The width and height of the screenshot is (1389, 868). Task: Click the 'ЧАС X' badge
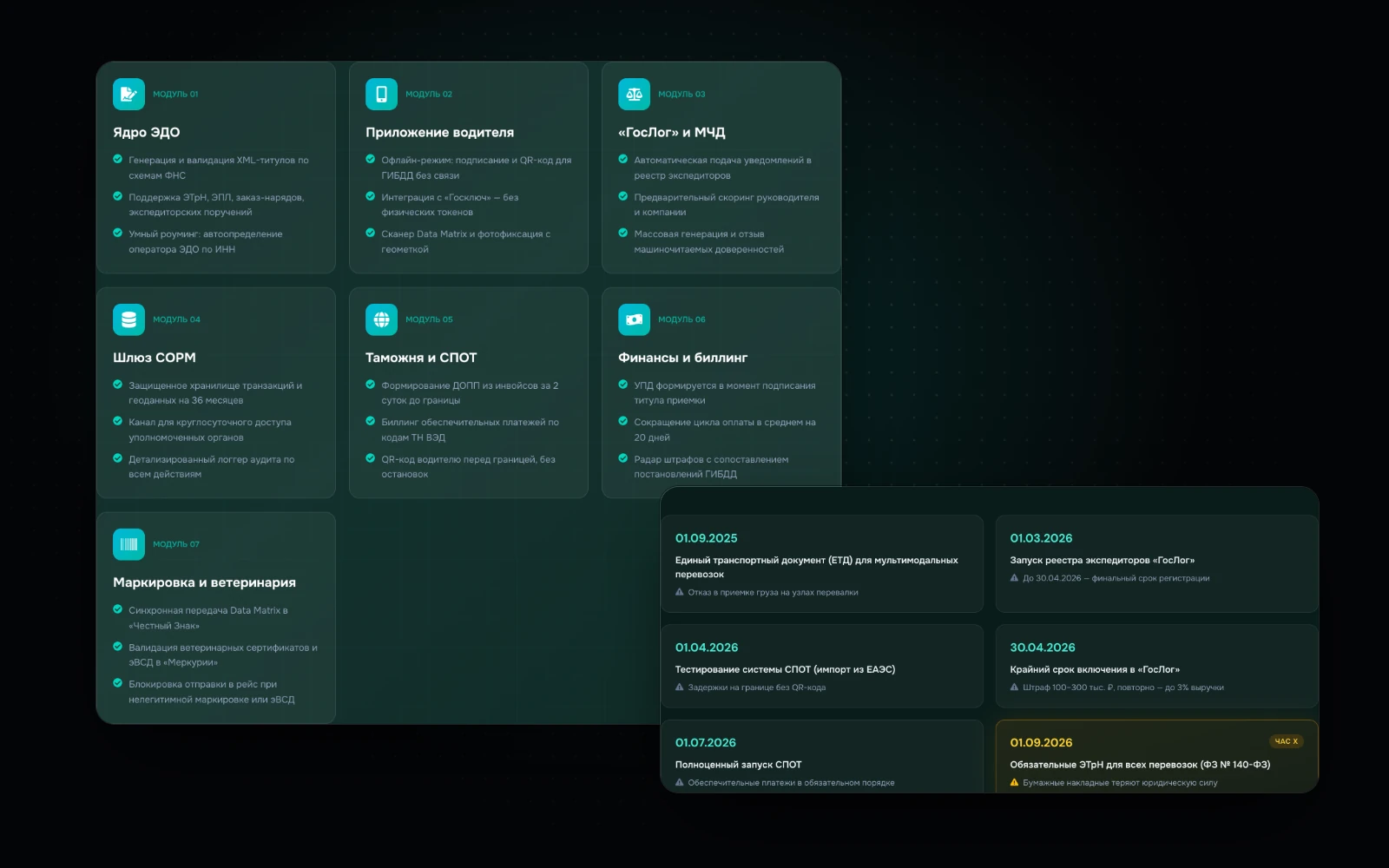(1286, 741)
